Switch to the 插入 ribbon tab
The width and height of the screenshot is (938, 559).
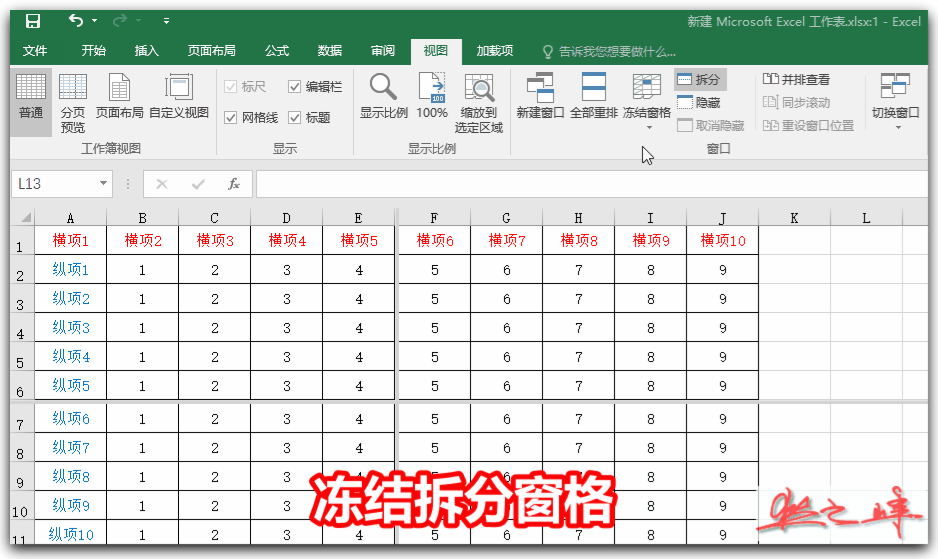(x=147, y=51)
